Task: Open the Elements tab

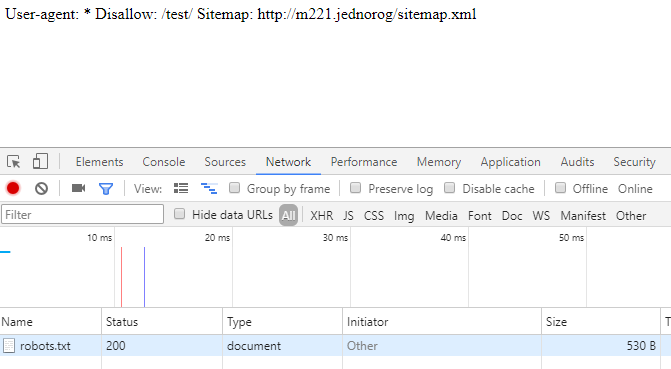Action: coord(99,162)
